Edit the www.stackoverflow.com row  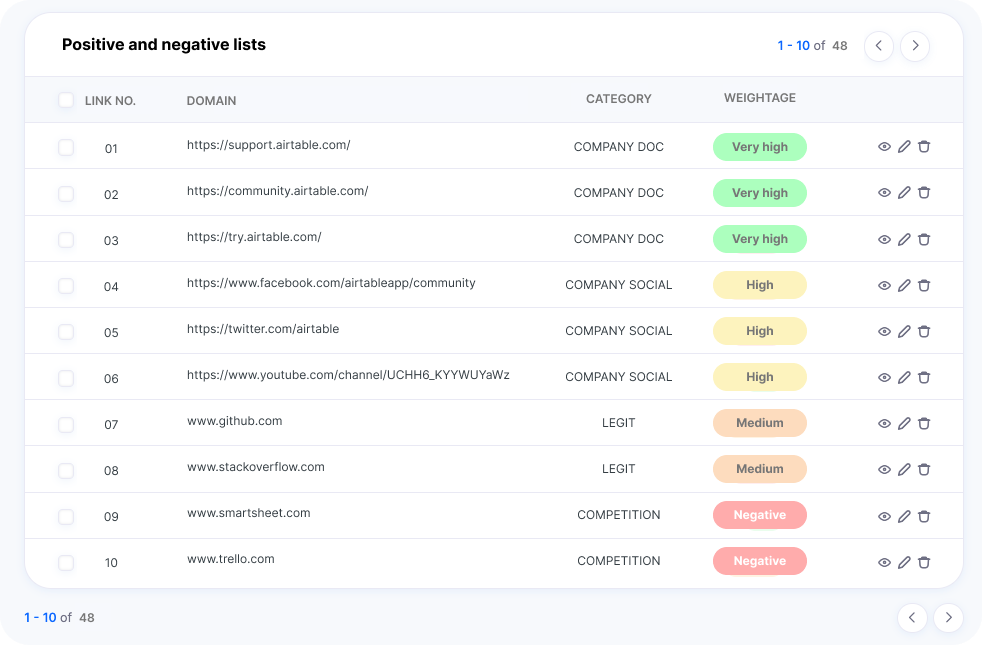[x=904, y=469]
